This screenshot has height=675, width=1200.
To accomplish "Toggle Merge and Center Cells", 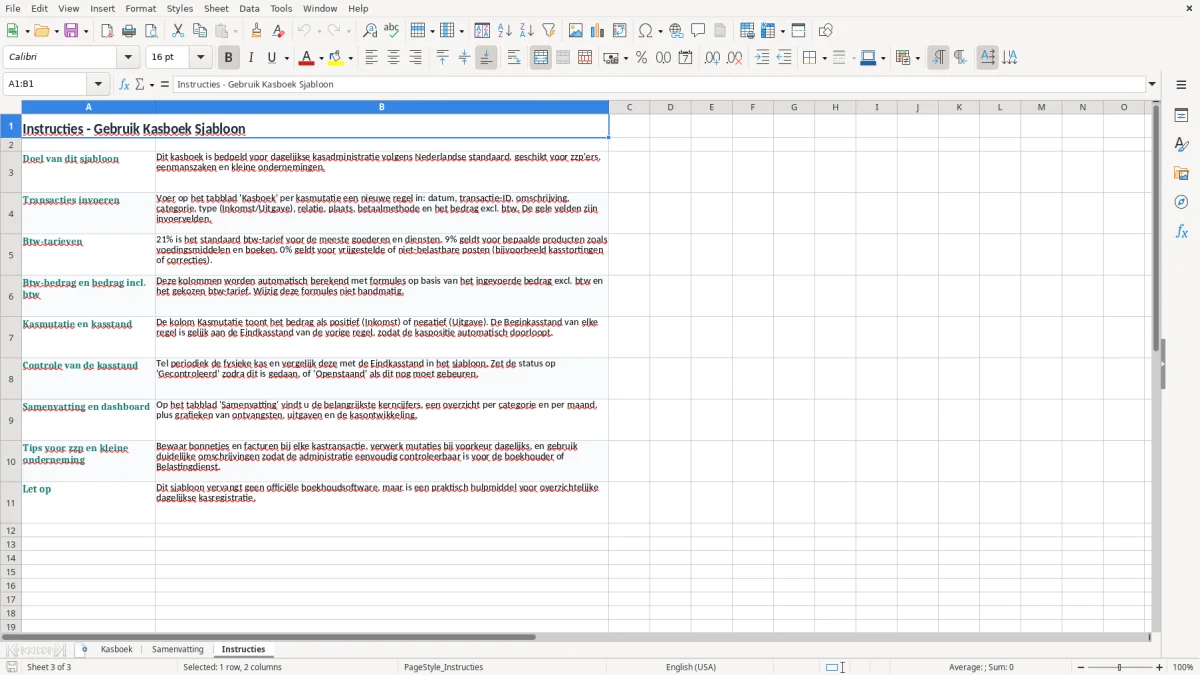I will (x=541, y=58).
